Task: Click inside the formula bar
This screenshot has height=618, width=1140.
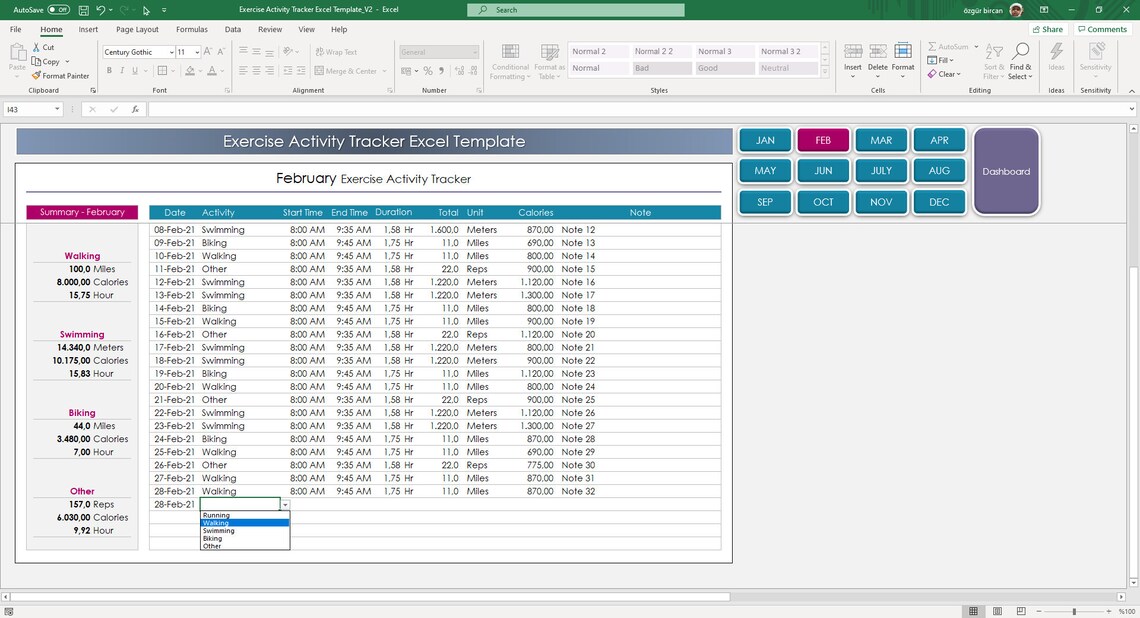Action: point(400,109)
